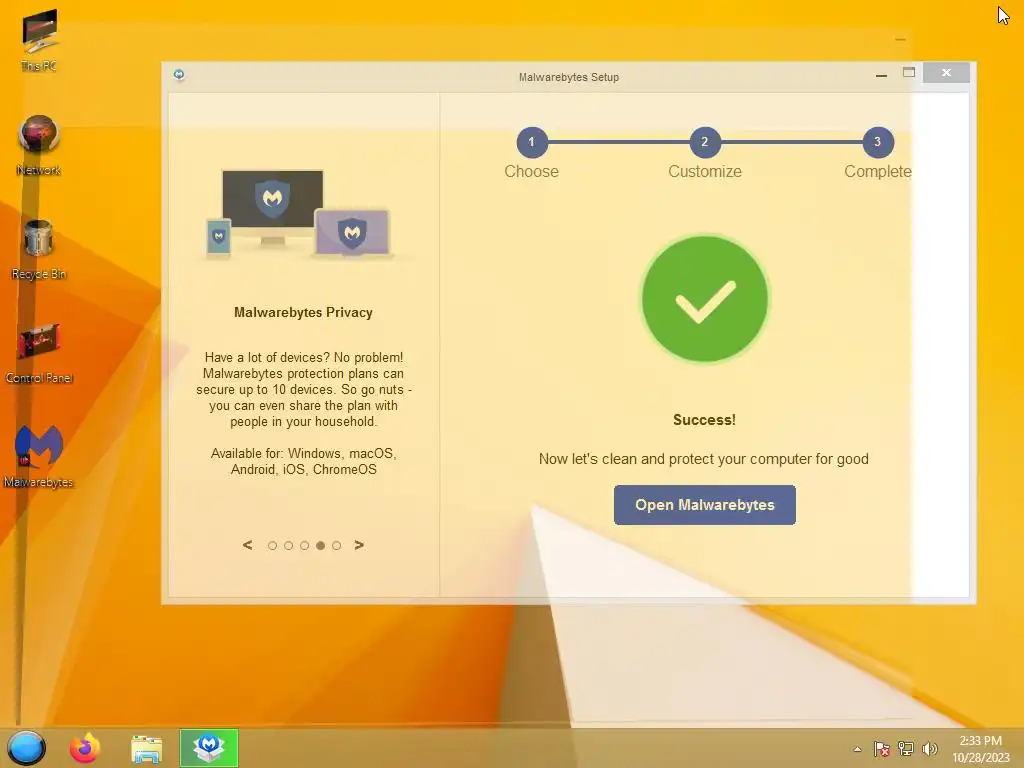Image resolution: width=1024 pixels, height=768 pixels.
Task: Click the devices illustration image
Action: coord(300,214)
